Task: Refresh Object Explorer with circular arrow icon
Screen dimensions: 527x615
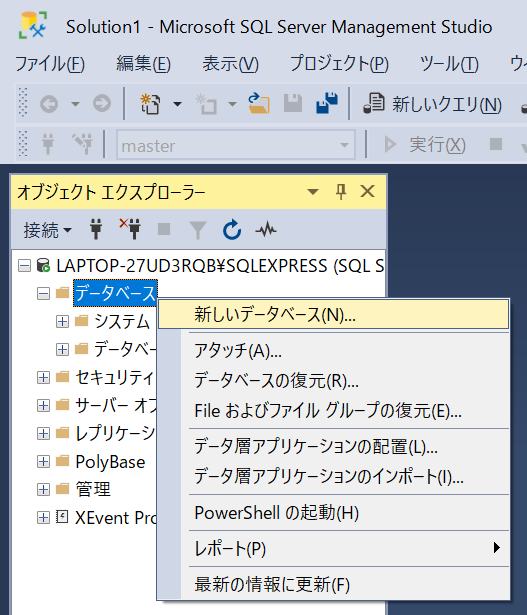Action: 232,229
